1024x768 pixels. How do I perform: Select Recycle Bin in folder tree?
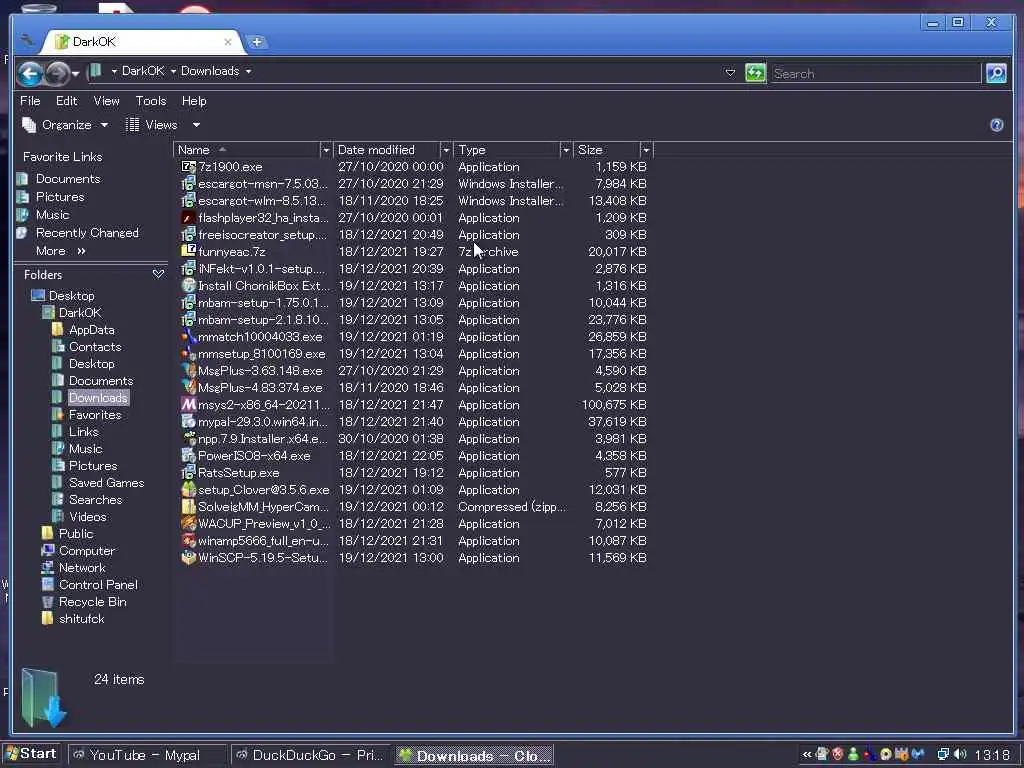93,601
